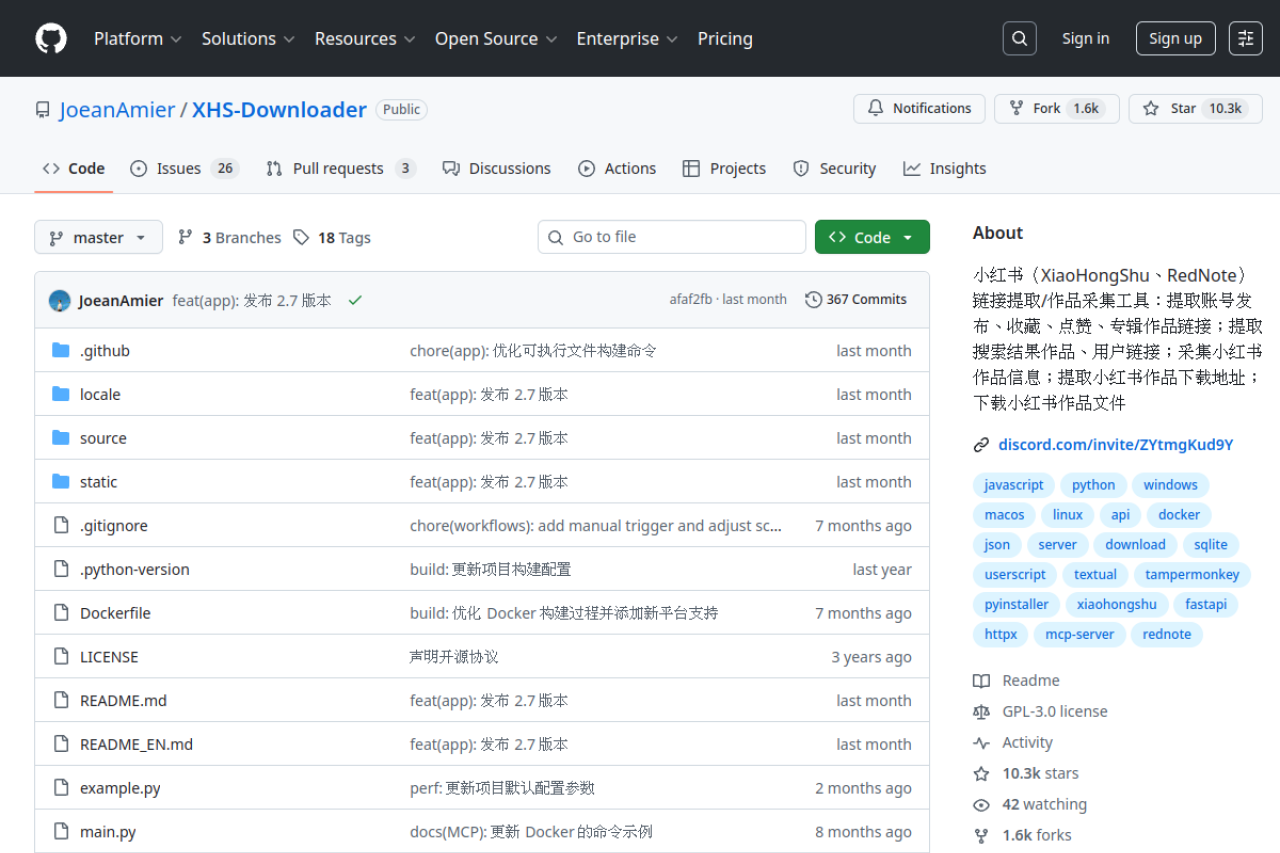The height and width of the screenshot is (853, 1280).
Task: Click the Go to file search field
Action: 671,237
